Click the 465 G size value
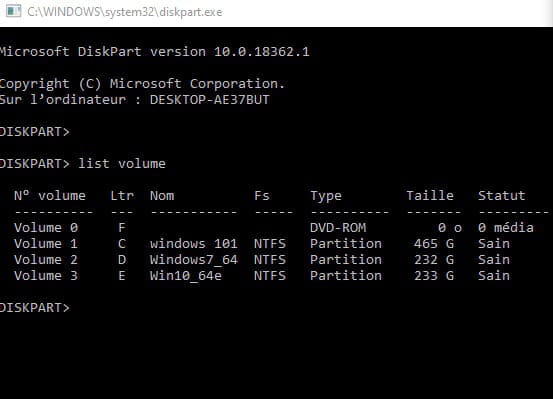Screen dimensions: 553x399 pyautogui.click(x=434, y=244)
